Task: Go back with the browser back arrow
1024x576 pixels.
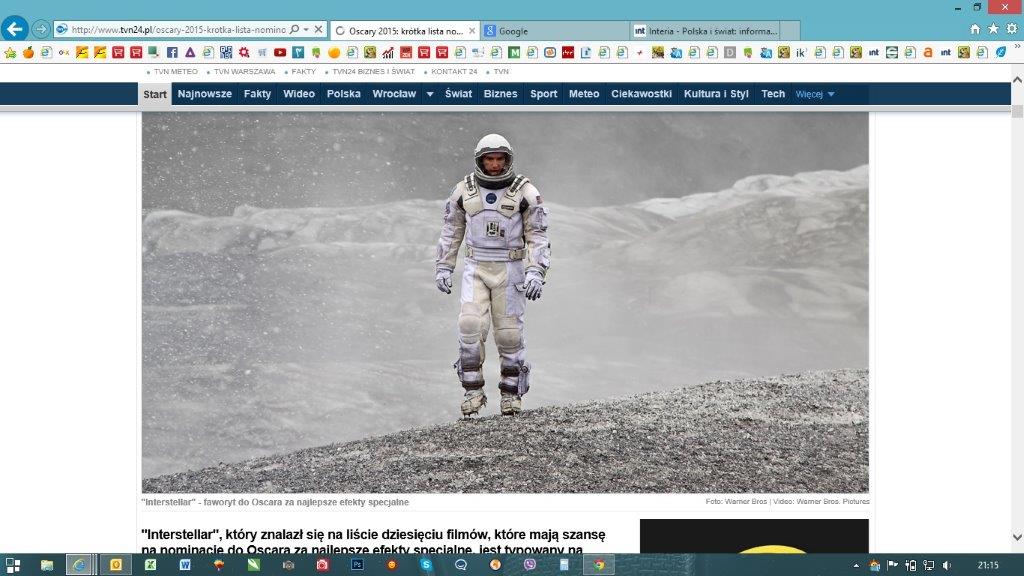Action: click(14, 29)
